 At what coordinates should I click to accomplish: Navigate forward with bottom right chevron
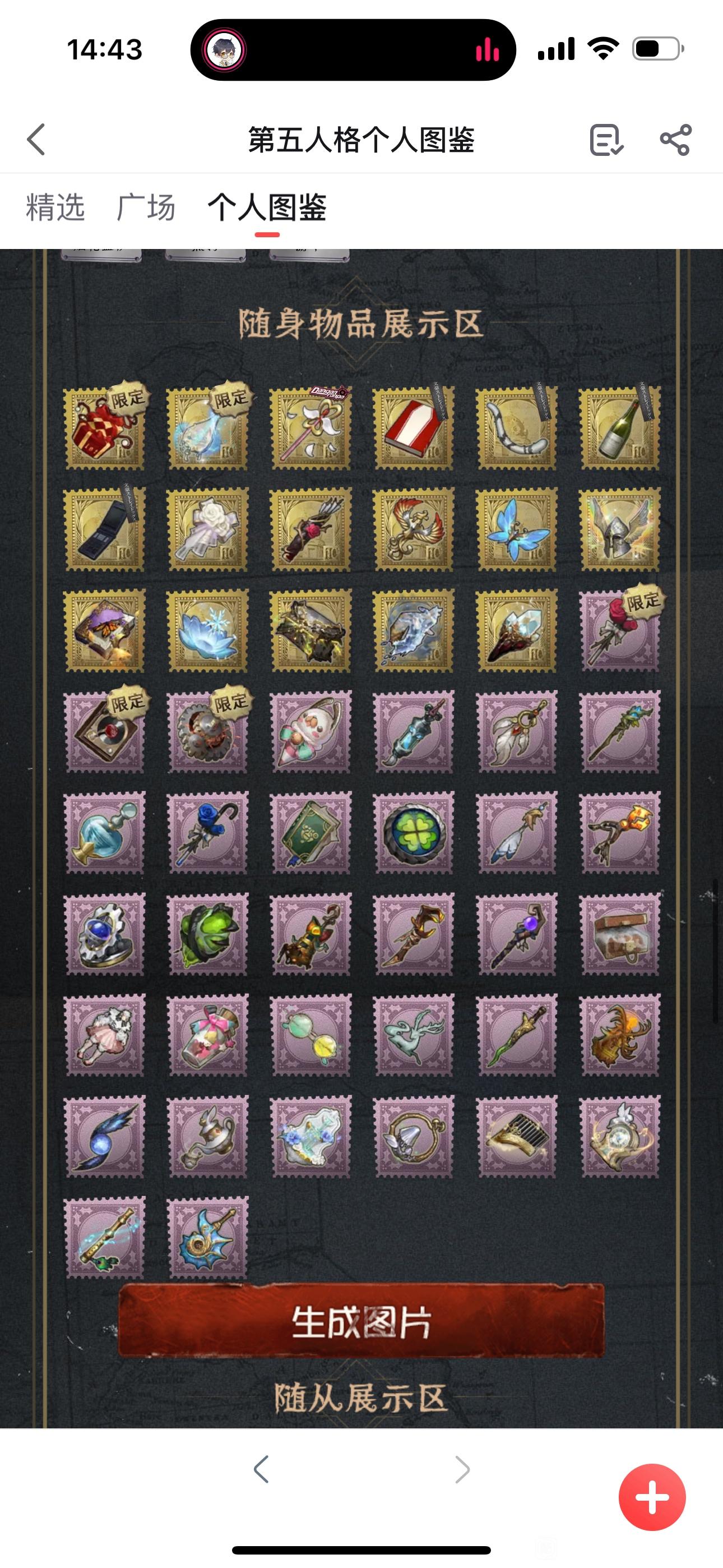(x=462, y=1469)
